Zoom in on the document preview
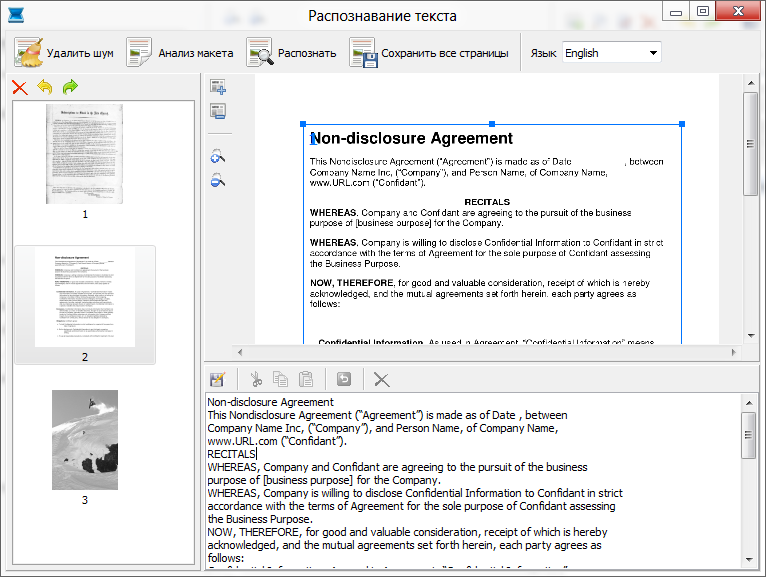 (218, 156)
